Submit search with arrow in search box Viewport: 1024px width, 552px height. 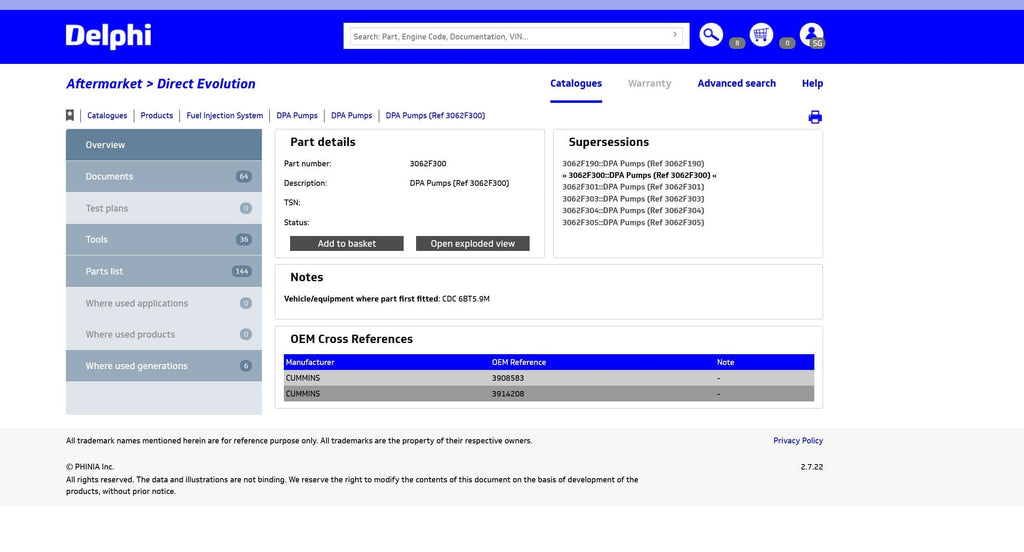click(675, 35)
